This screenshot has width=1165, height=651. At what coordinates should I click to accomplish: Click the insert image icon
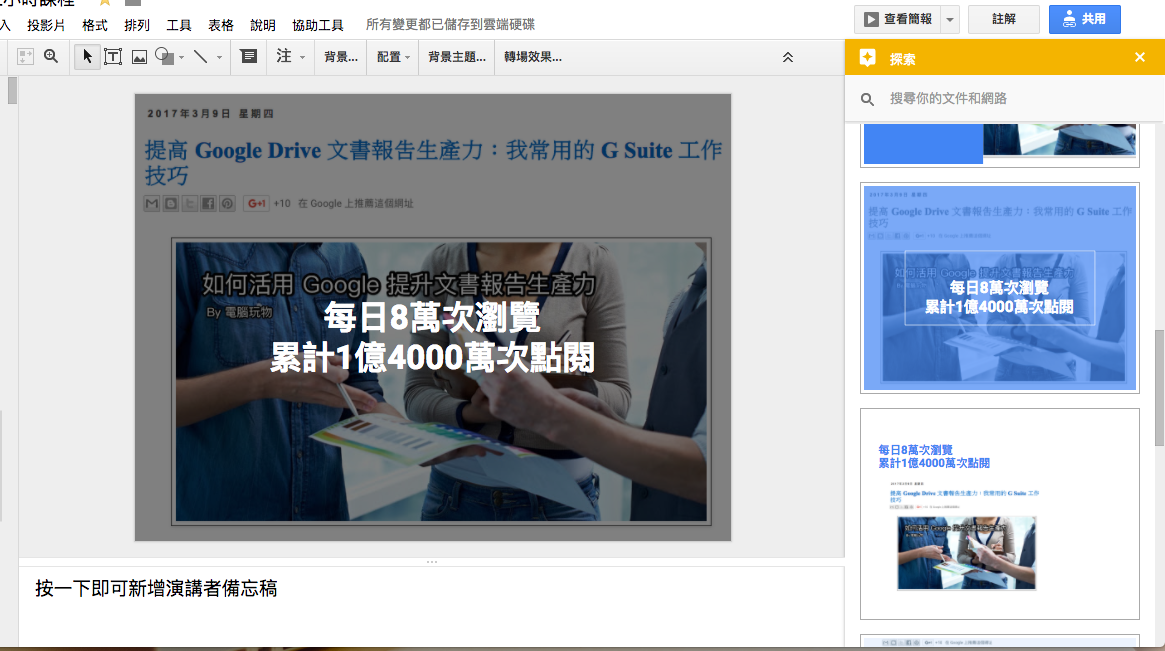[139, 57]
